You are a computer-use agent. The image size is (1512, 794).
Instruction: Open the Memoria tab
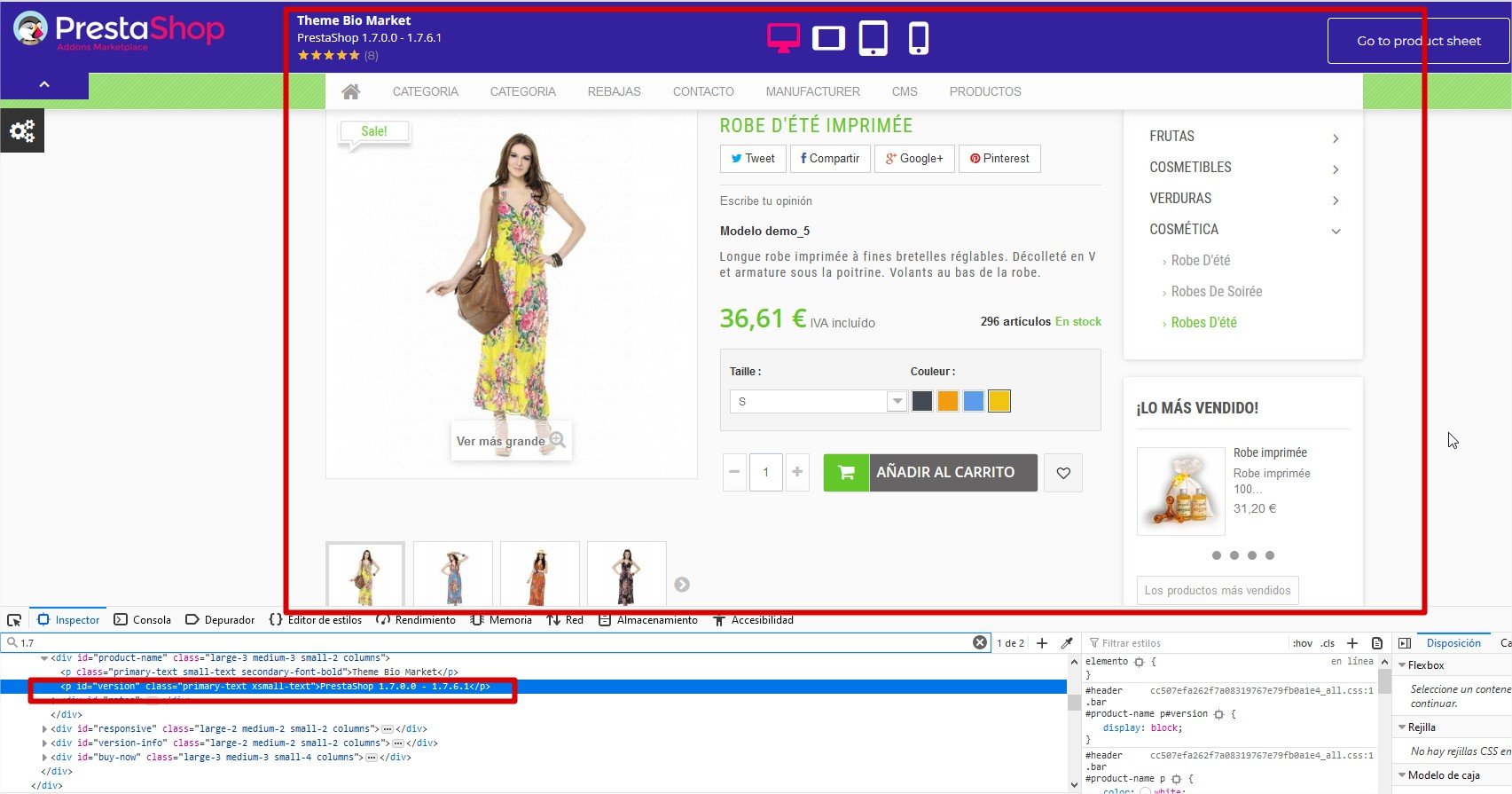501,620
